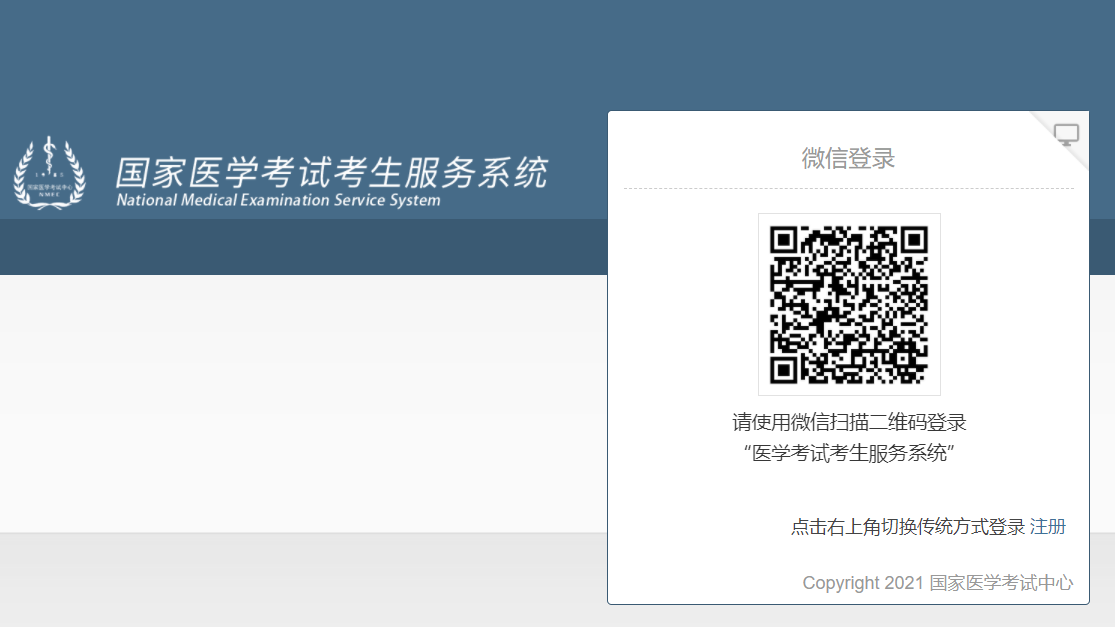This screenshot has width=1115, height=627.
Task: Click the 国家医学考试中心 footer text
Action: click(1001, 583)
